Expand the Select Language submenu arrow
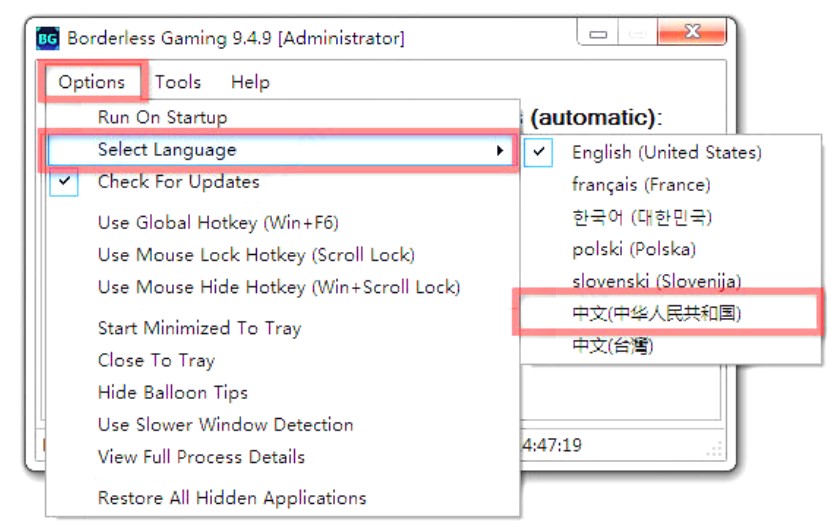This screenshot has height=527, width=831. click(499, 151)
